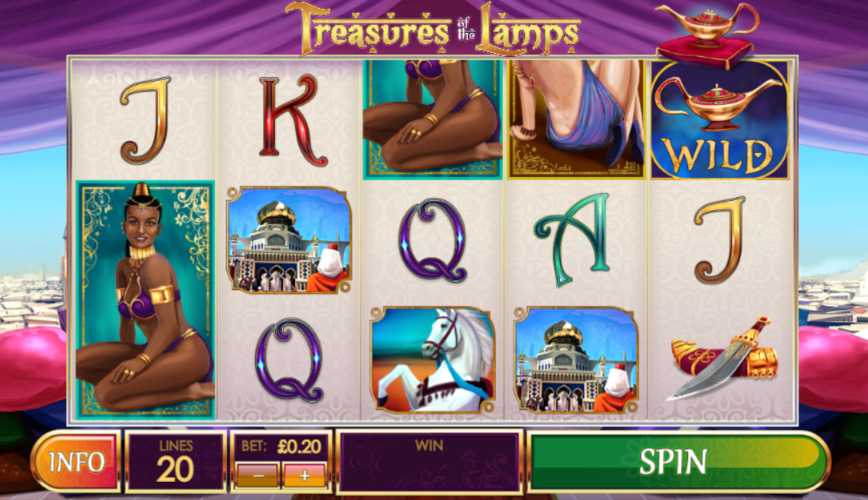Click the purple Q in second reel bottom

289,360
